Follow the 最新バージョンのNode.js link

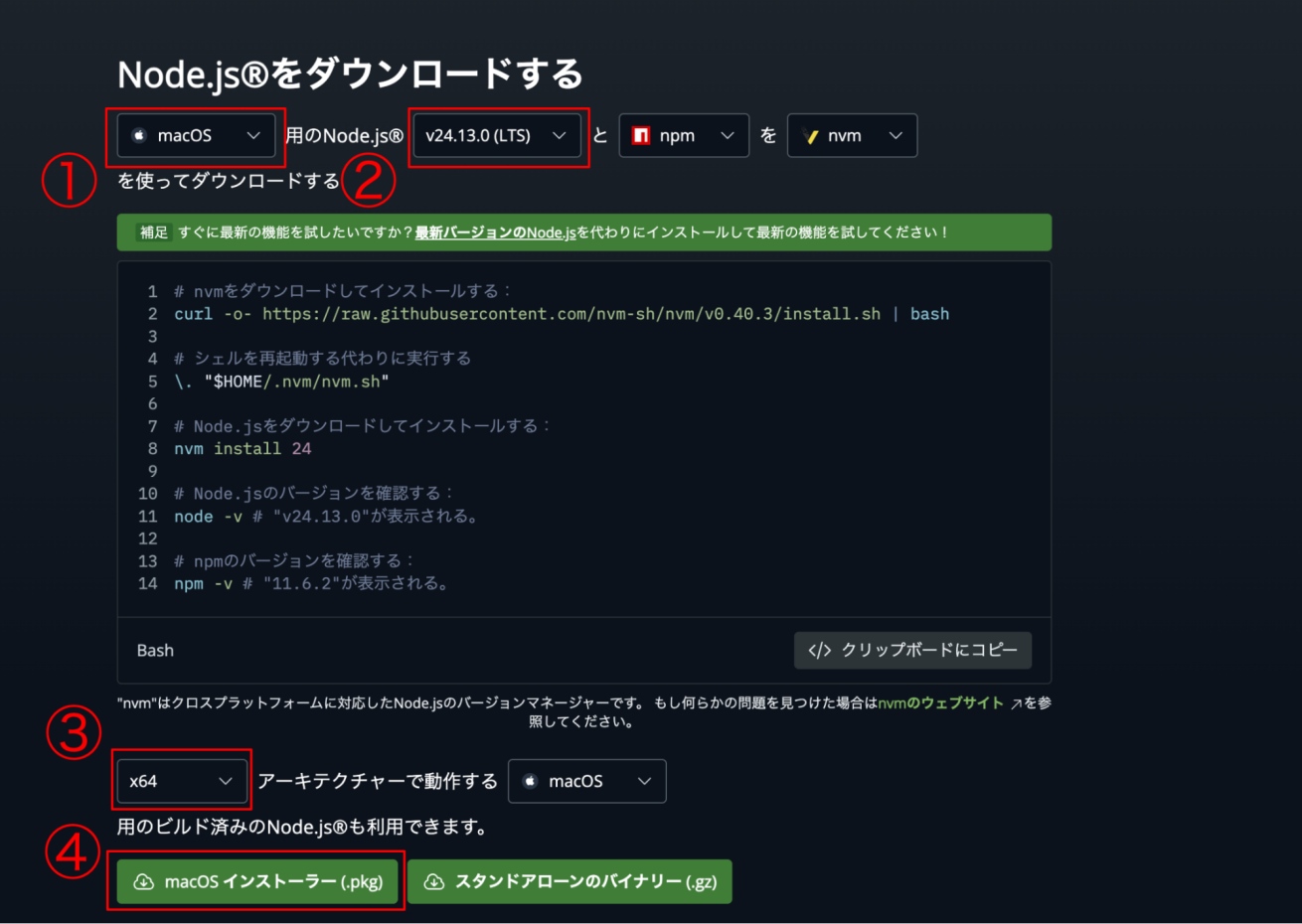pyautogui.click(x=495, y=232)
